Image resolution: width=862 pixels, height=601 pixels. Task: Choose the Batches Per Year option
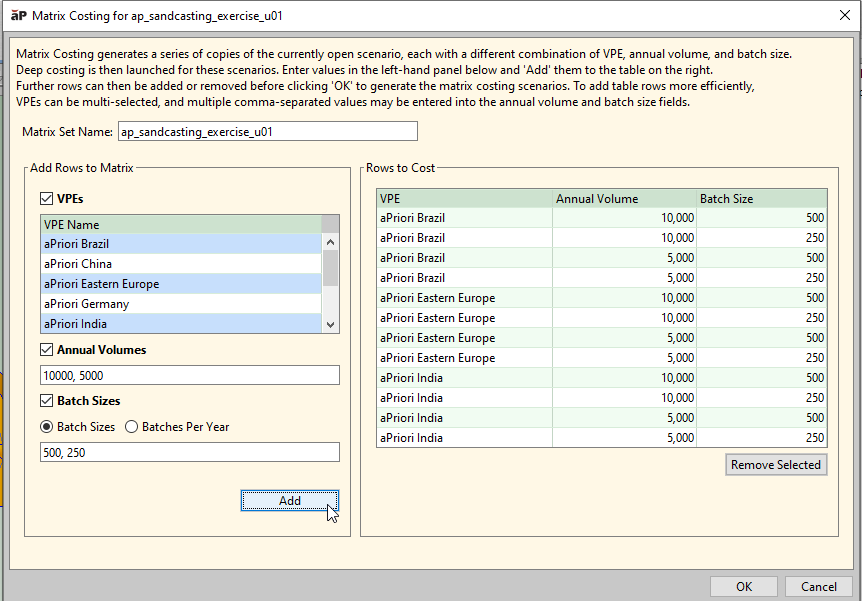coord(132,427)
